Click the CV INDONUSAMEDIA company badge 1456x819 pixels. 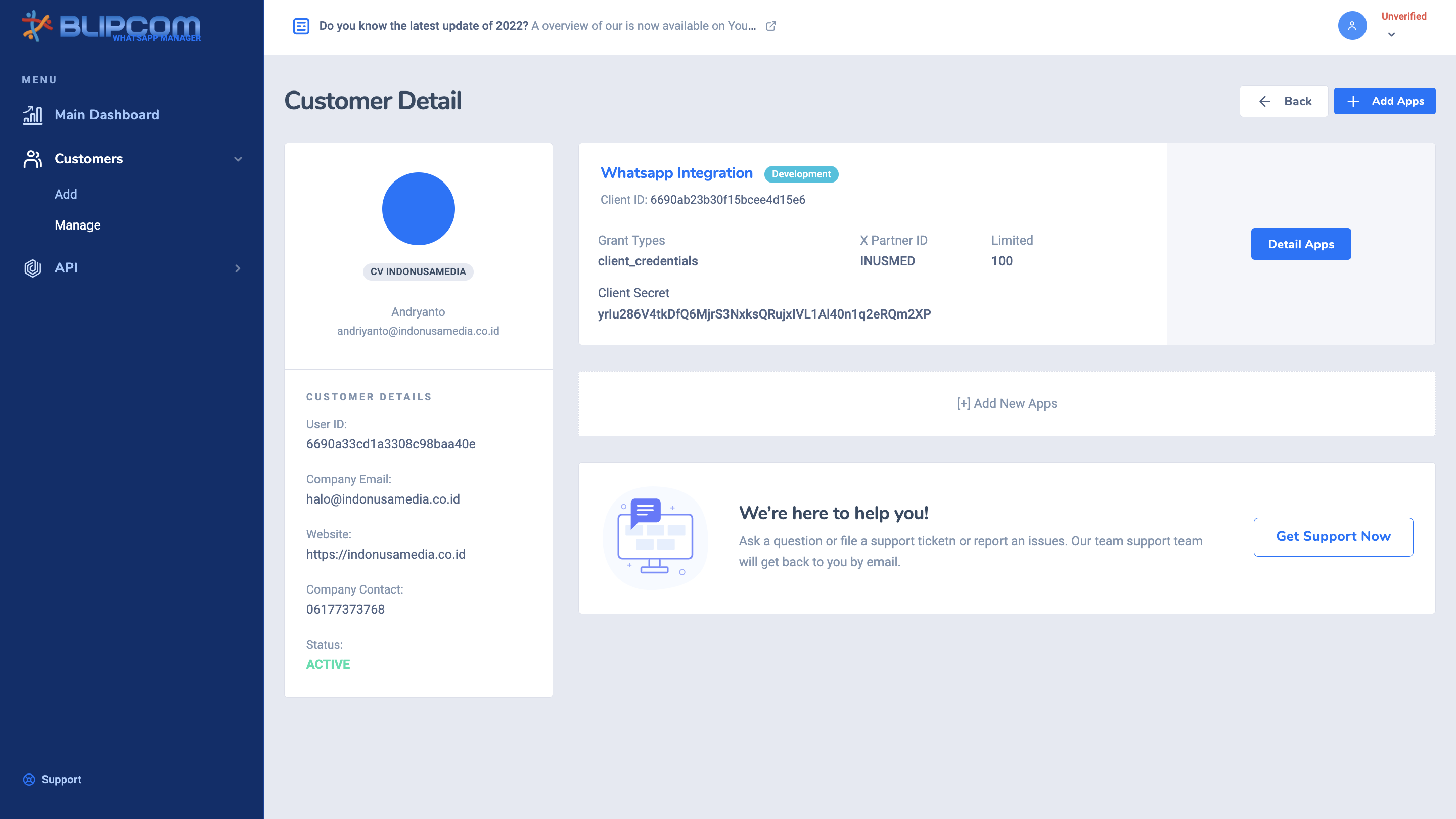(x=418, y=272)
